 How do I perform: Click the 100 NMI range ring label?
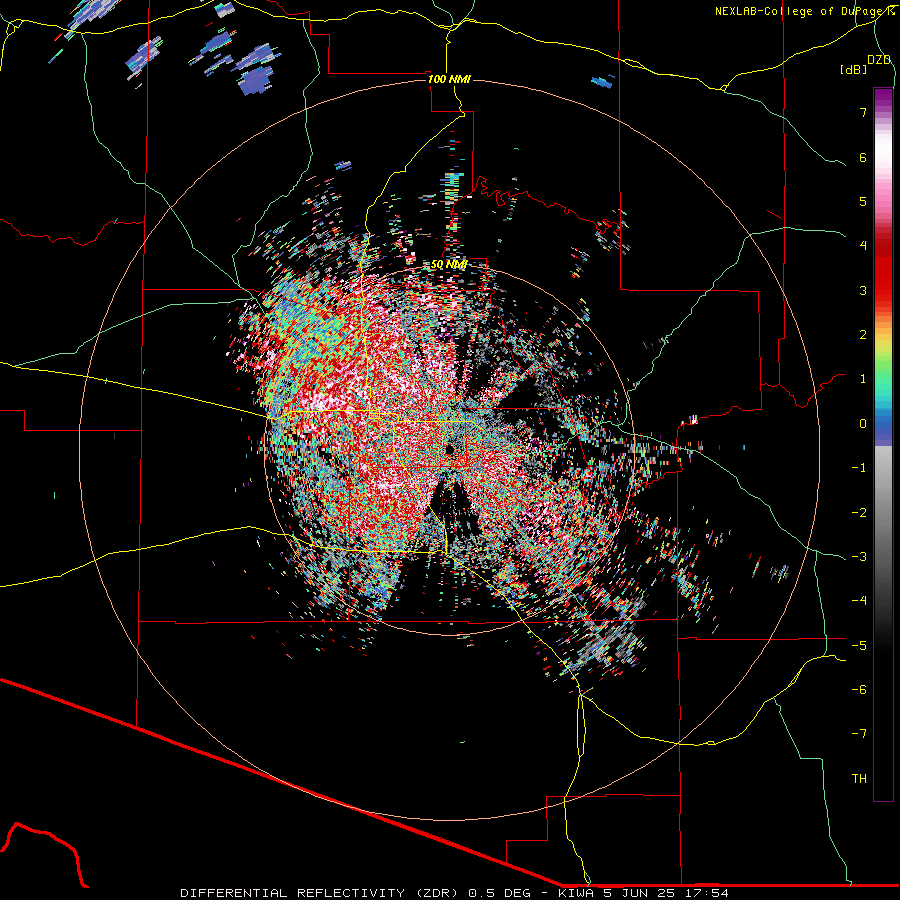click(449, 79)
